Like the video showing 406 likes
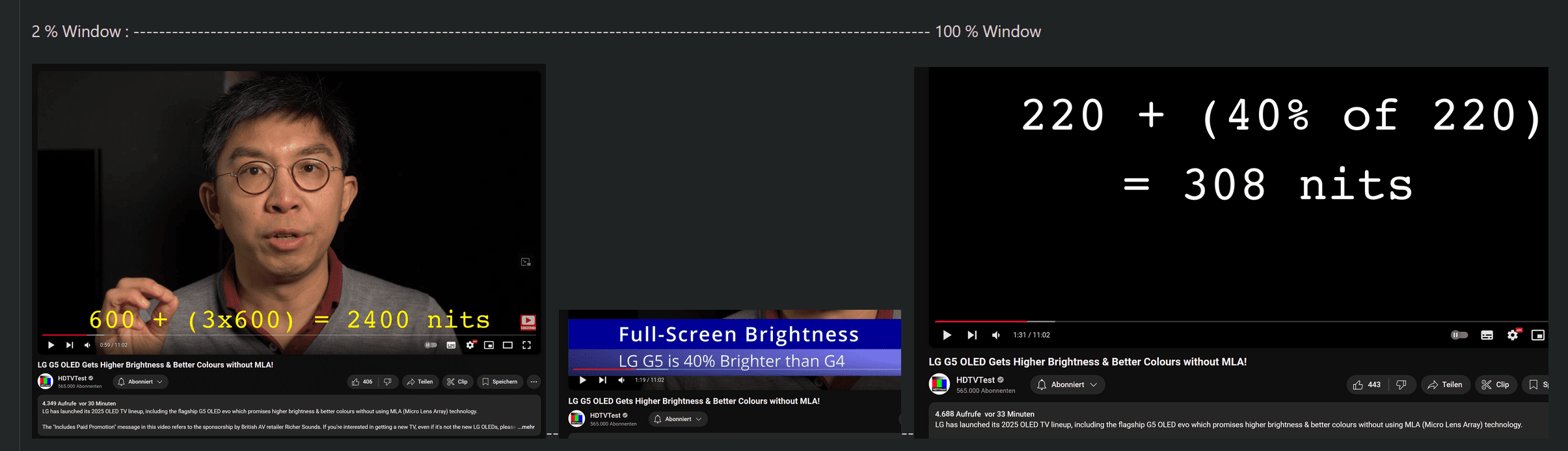 (362, 382)
